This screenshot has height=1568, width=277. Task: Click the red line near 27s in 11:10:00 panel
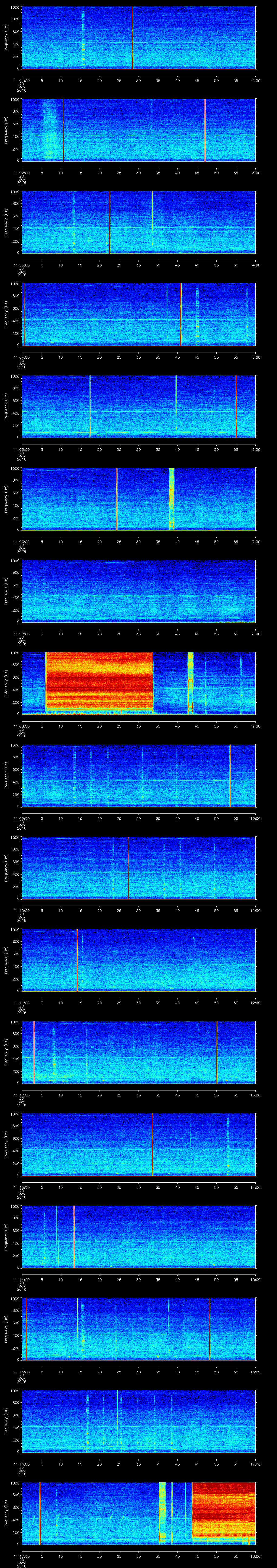[x=128, y=868]
